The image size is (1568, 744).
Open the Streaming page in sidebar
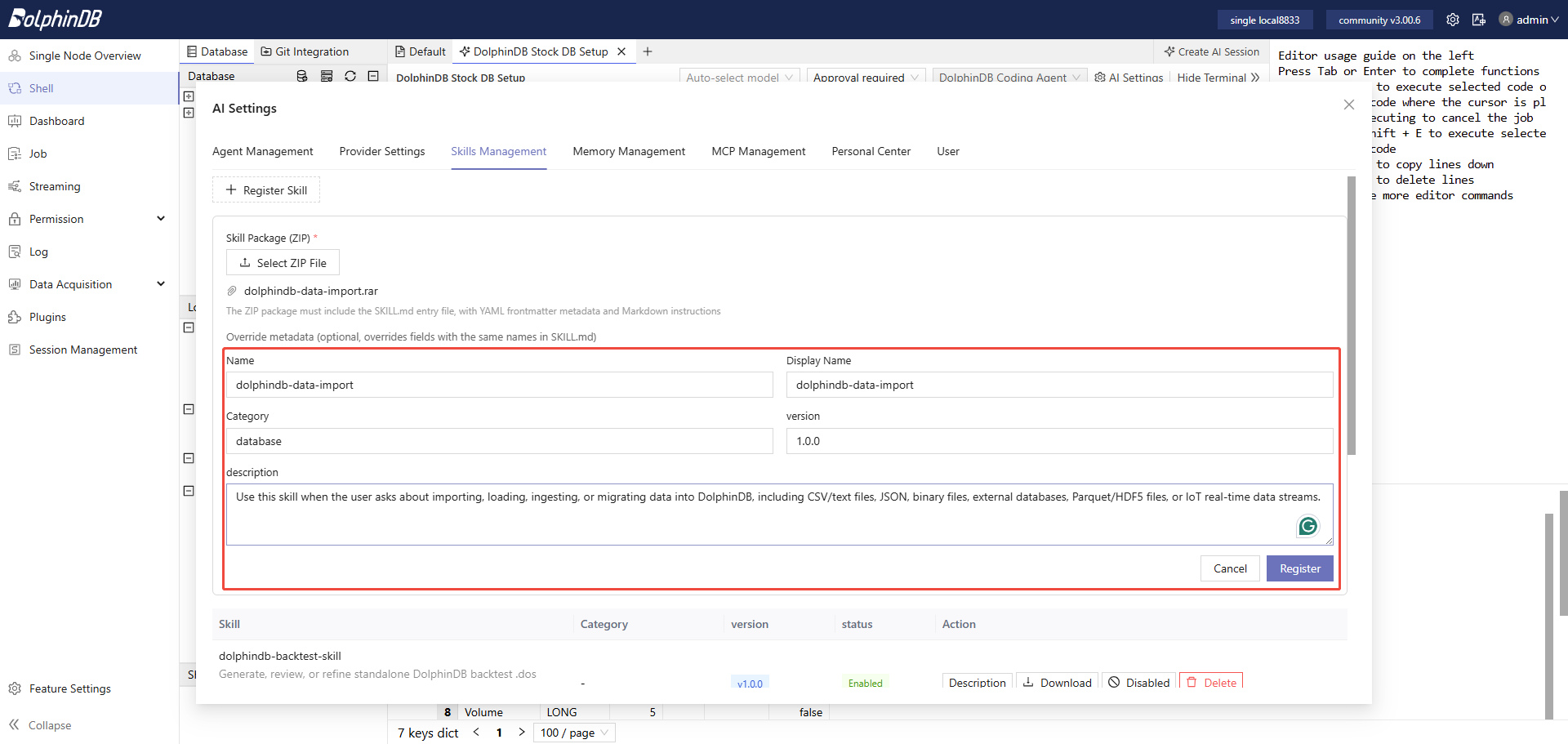[90, 186]
